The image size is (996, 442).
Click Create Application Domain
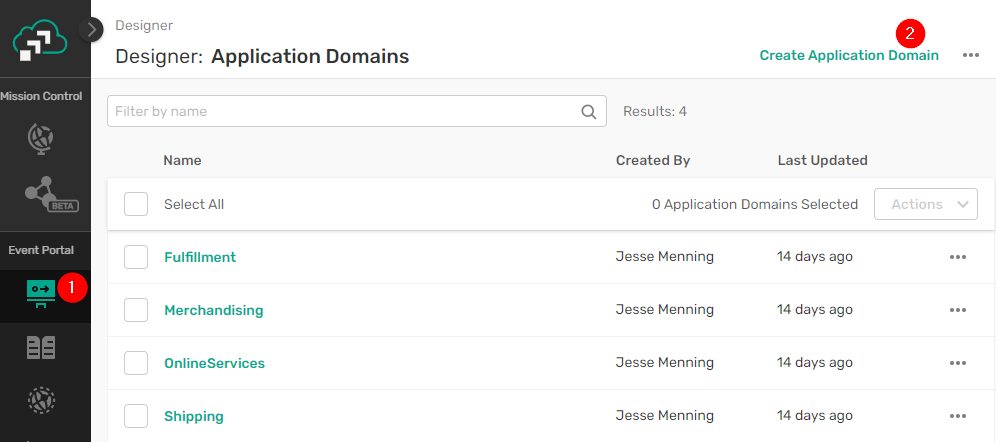tap(849, 55)
